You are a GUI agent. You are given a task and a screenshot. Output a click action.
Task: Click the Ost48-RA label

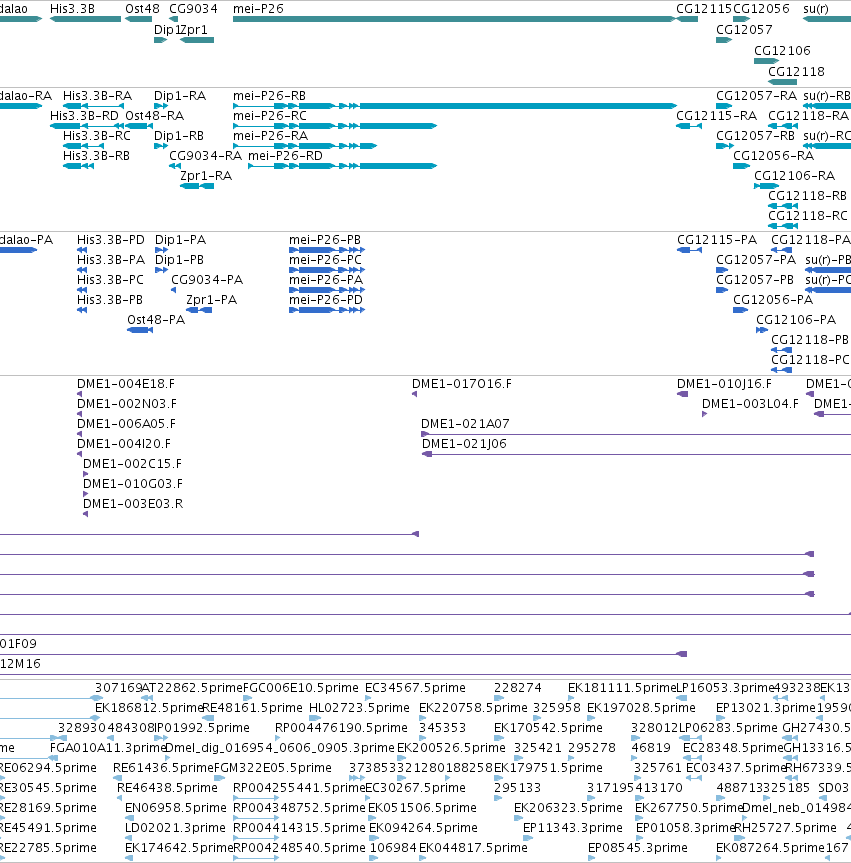pyautogui.click(x=155, y=116)
